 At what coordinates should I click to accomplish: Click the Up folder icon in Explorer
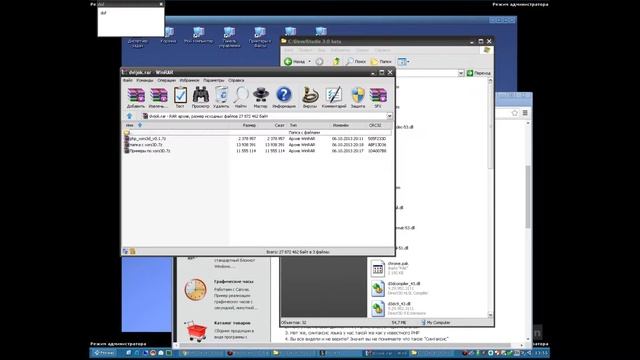click(336, 62)
